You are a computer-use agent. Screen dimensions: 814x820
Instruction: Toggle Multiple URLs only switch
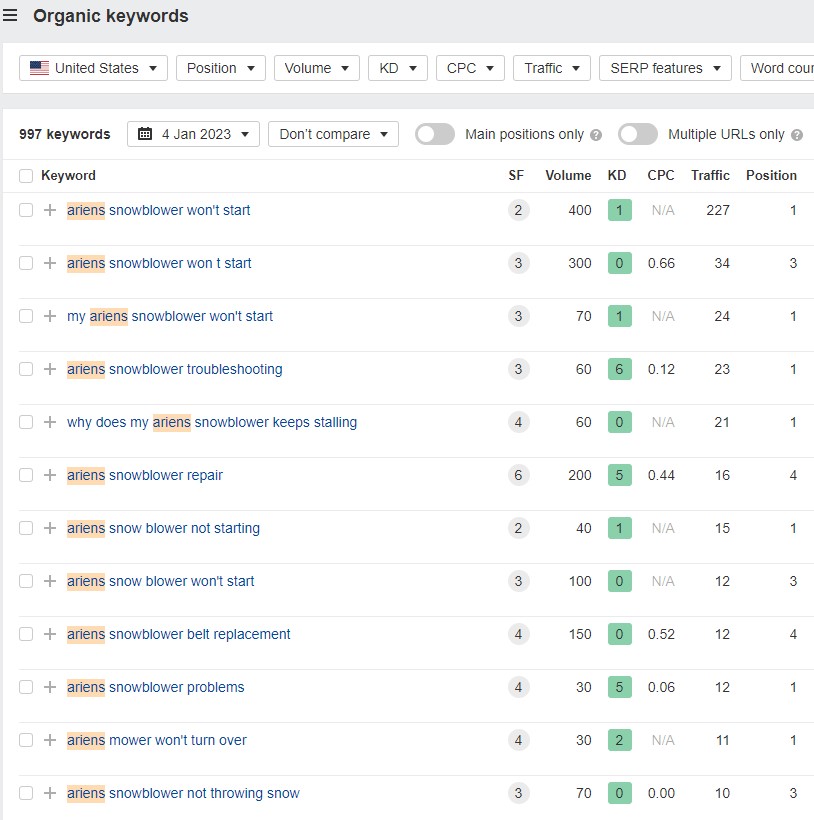tap(638, 134)
